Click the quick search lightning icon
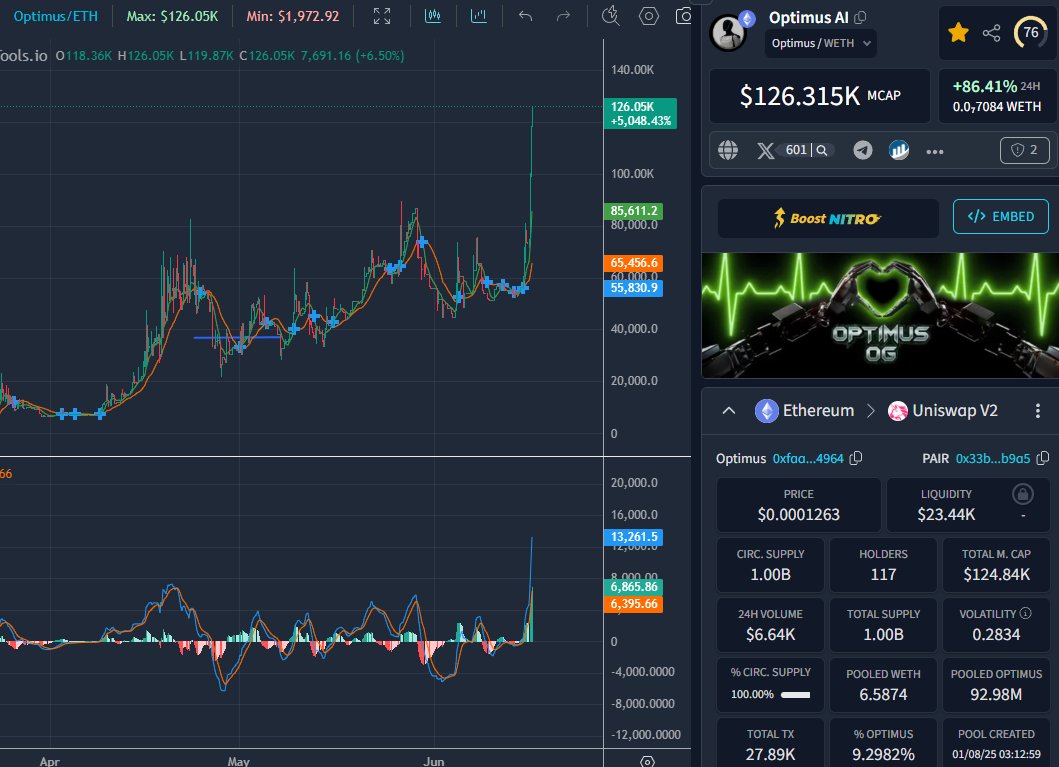The image size is (1059, 767). point(611,16)
